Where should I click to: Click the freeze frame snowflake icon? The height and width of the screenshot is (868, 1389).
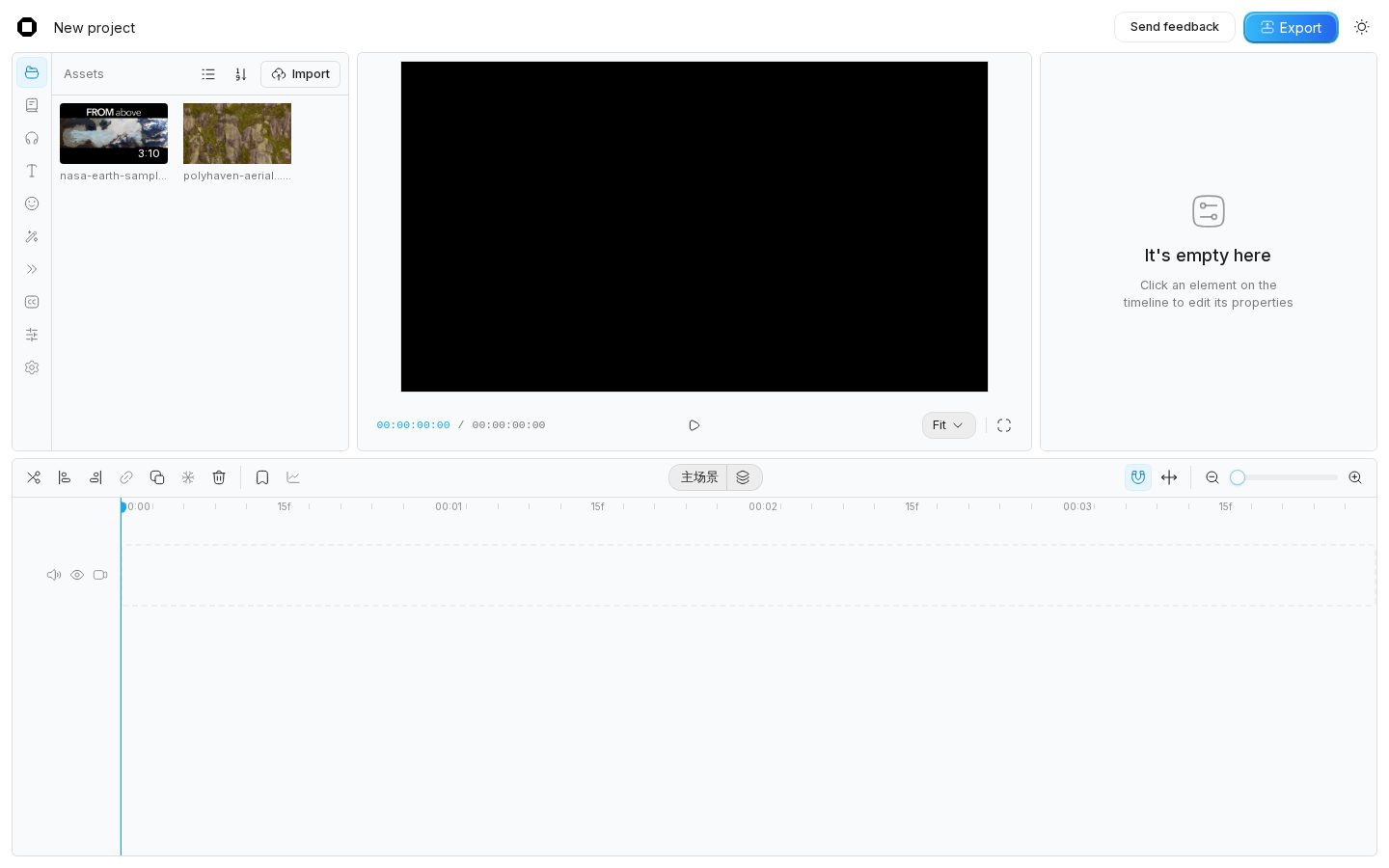[x=188, y=477]
